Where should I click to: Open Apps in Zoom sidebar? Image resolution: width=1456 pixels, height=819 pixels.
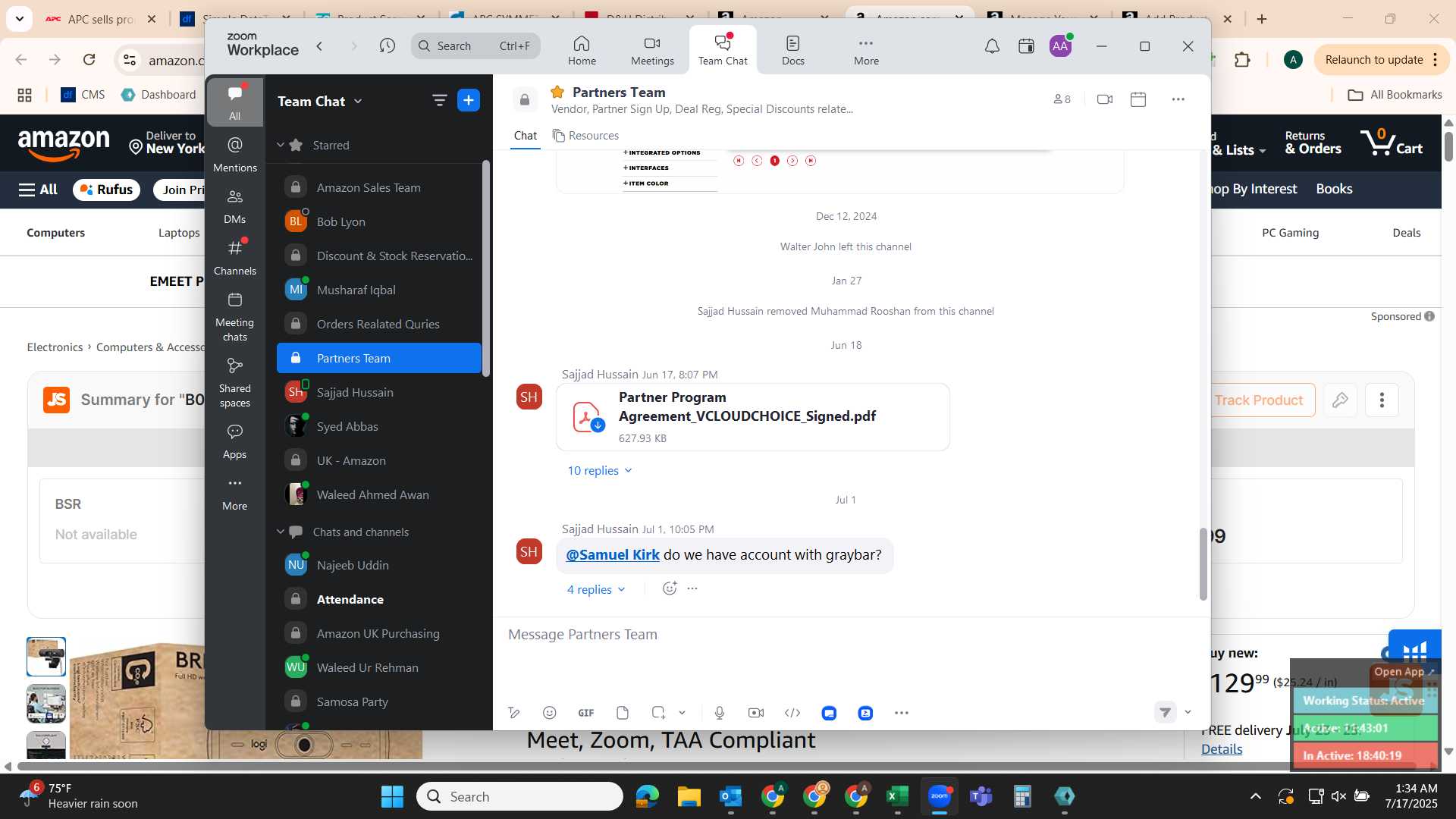coord(235,442)
